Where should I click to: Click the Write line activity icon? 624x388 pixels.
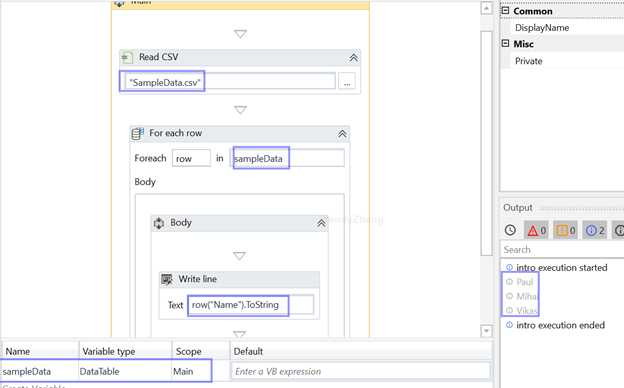tap(167, 279)
